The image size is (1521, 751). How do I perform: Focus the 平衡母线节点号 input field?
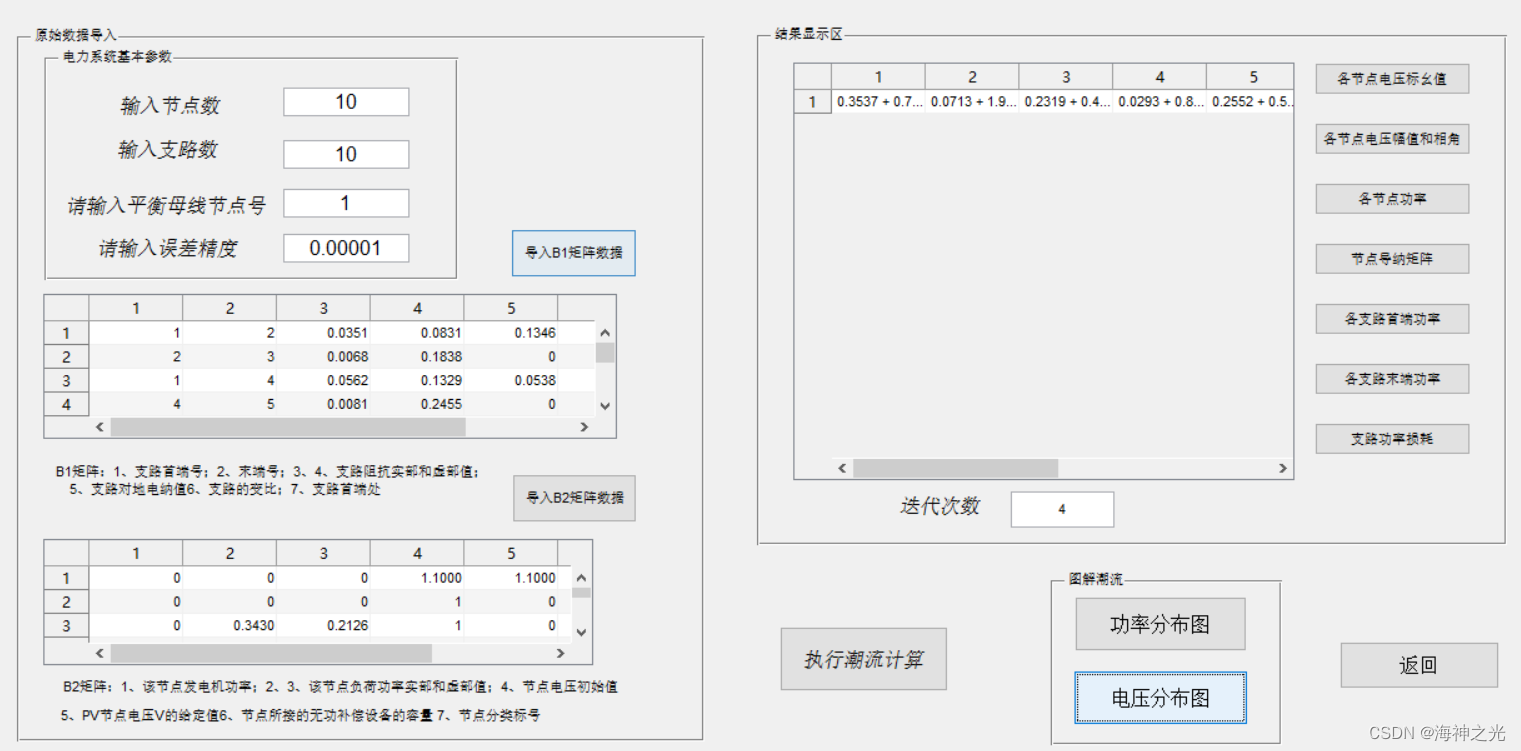coord(346,203)
